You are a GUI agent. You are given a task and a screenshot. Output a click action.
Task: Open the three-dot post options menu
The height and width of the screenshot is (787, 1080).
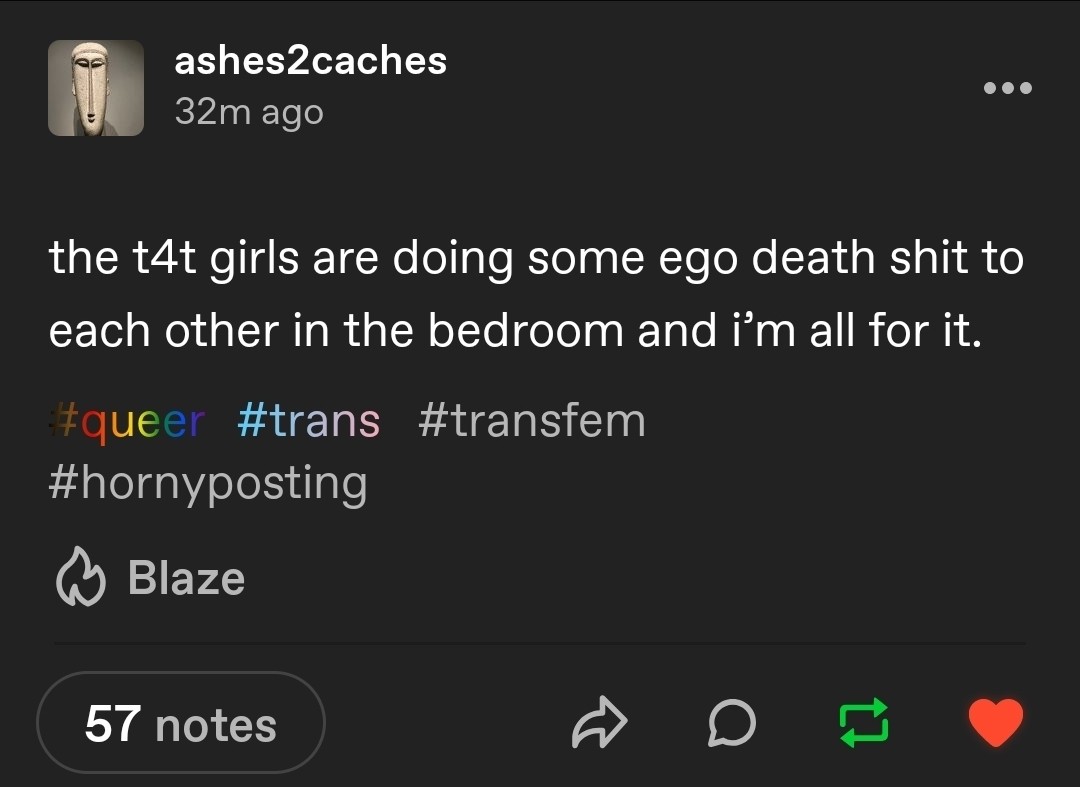tap(1008, 88)
